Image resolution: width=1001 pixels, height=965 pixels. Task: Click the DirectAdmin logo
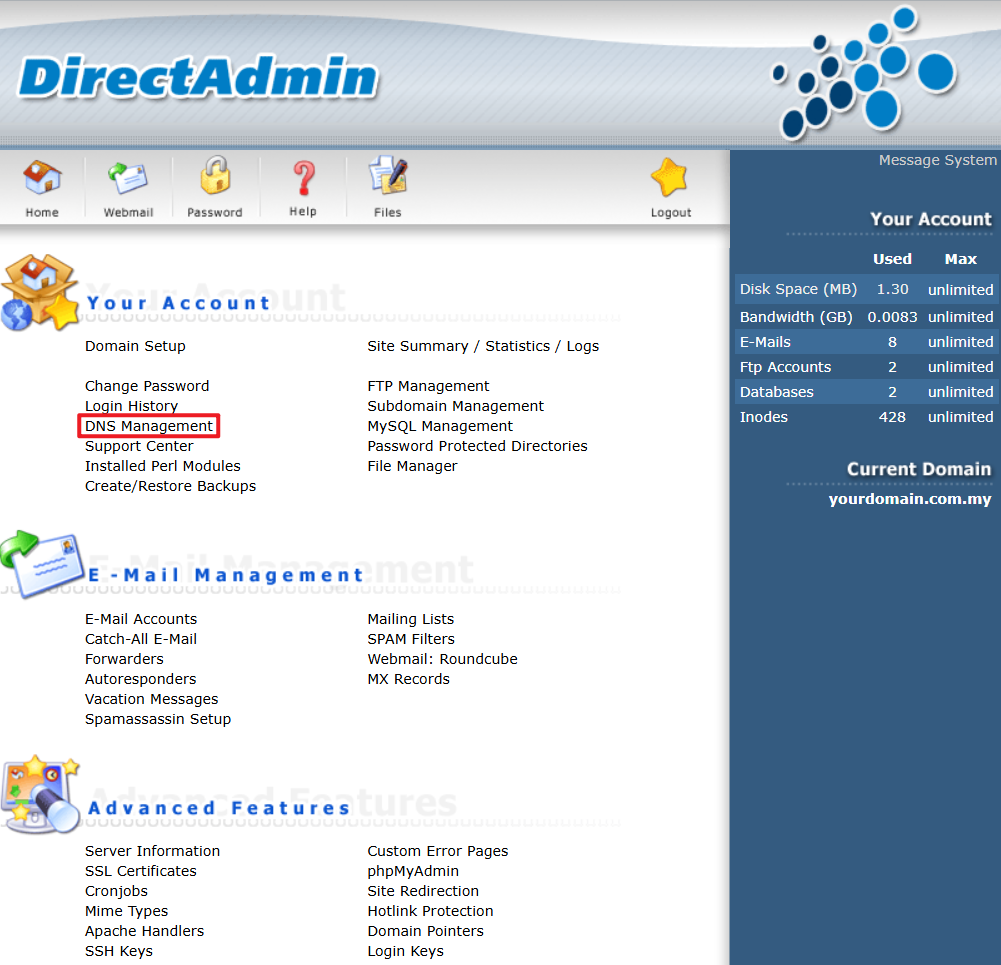(x=199, y=77)
